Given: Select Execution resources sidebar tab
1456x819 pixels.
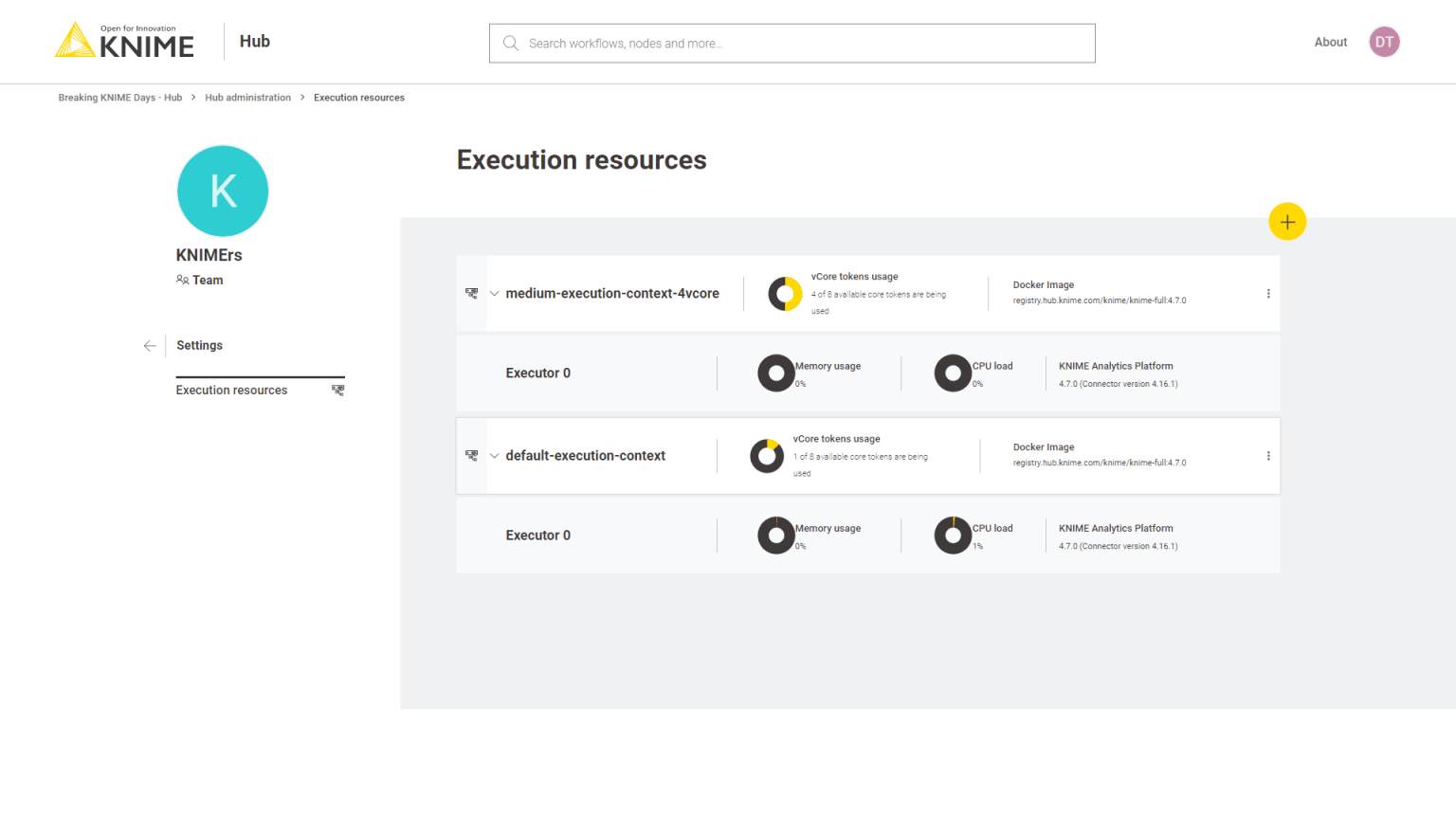Looking at the screenshot, I should (260, 391).
